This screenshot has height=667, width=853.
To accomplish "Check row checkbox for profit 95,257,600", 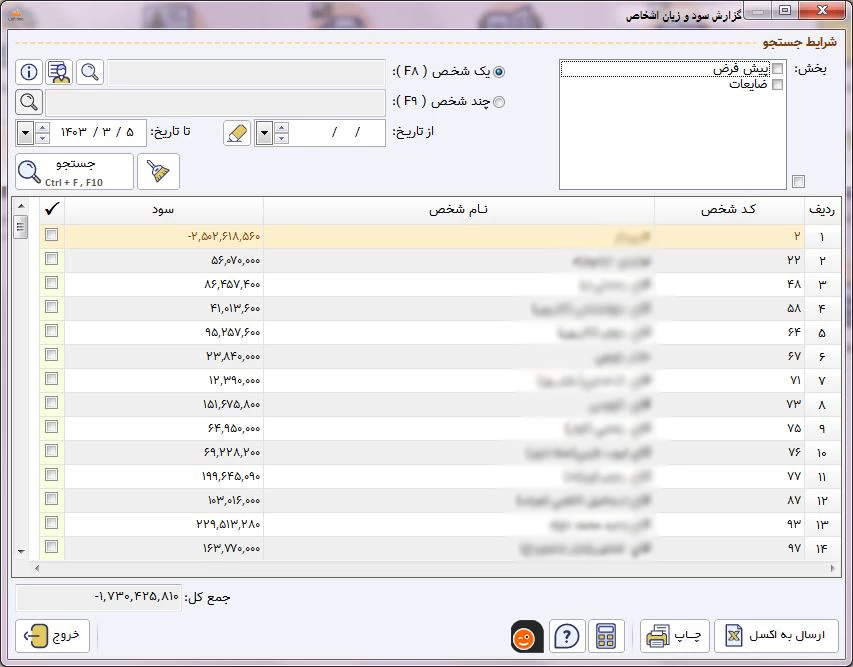I will 52,330.
